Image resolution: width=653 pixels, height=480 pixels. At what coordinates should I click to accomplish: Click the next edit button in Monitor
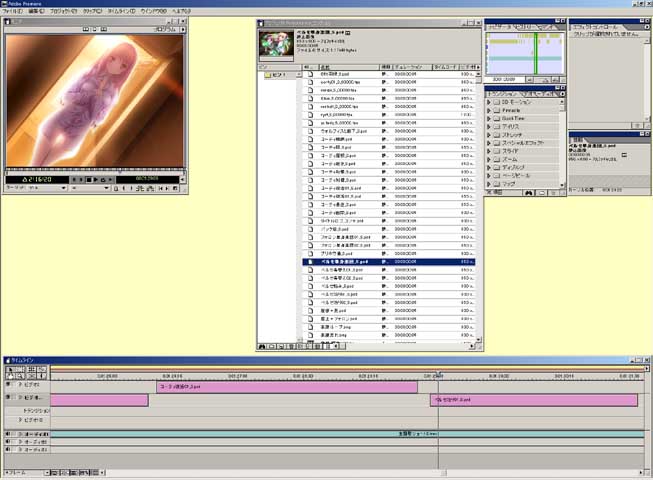167,189
